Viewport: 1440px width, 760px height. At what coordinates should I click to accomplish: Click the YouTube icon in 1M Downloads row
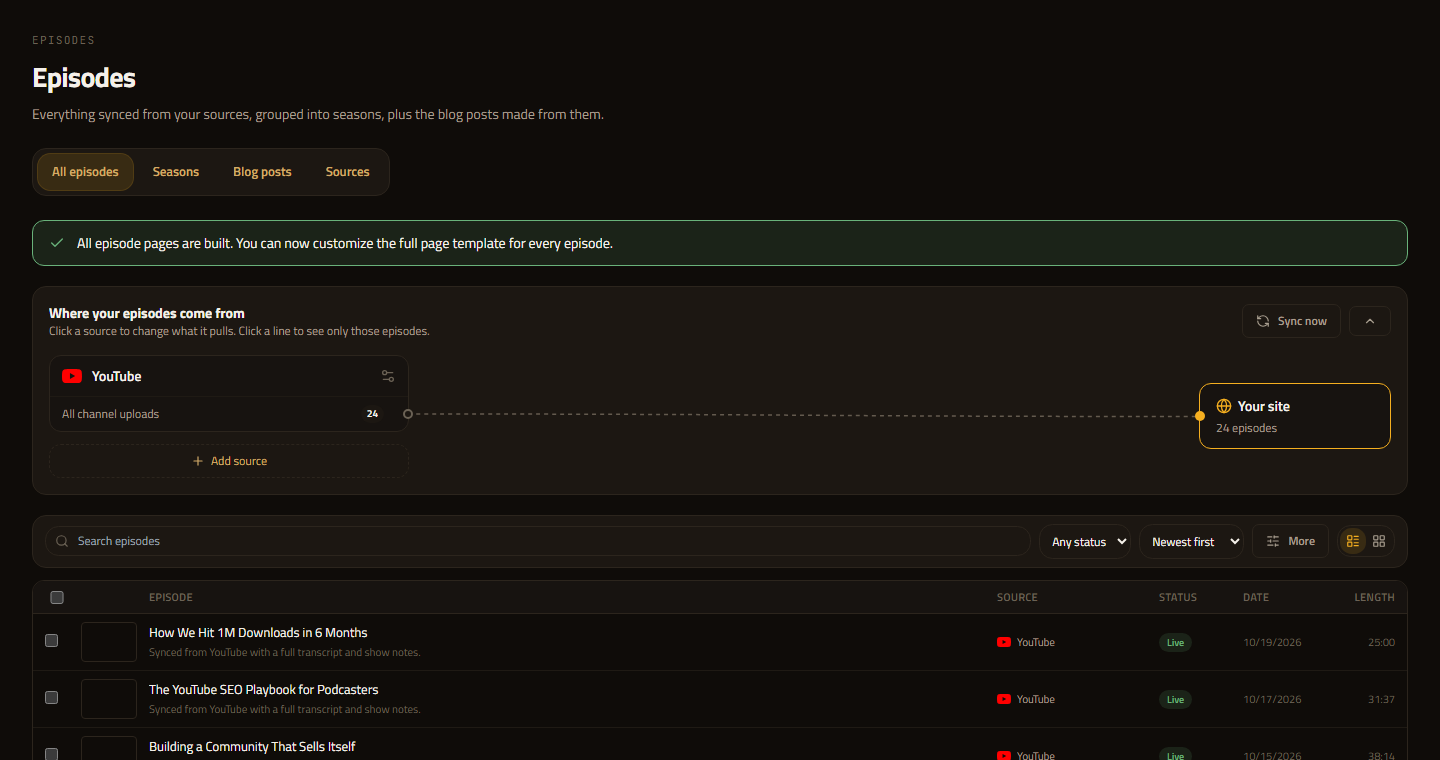[x=1004, y=642]
